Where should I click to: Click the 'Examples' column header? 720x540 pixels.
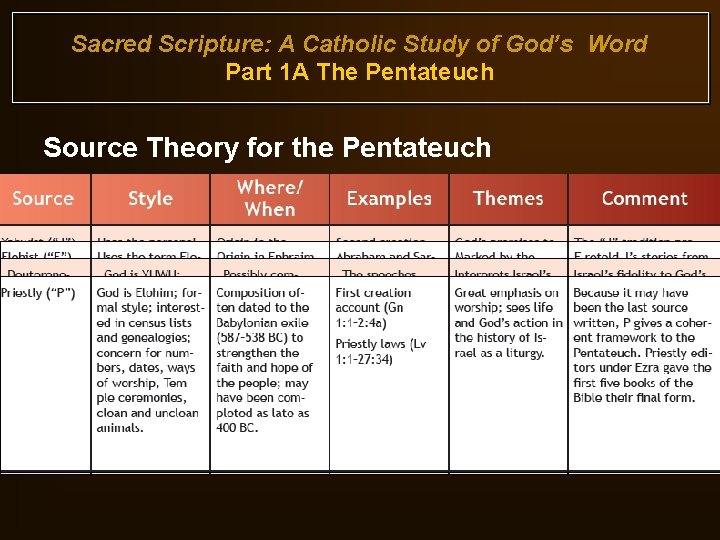click(x=389, y=199)
